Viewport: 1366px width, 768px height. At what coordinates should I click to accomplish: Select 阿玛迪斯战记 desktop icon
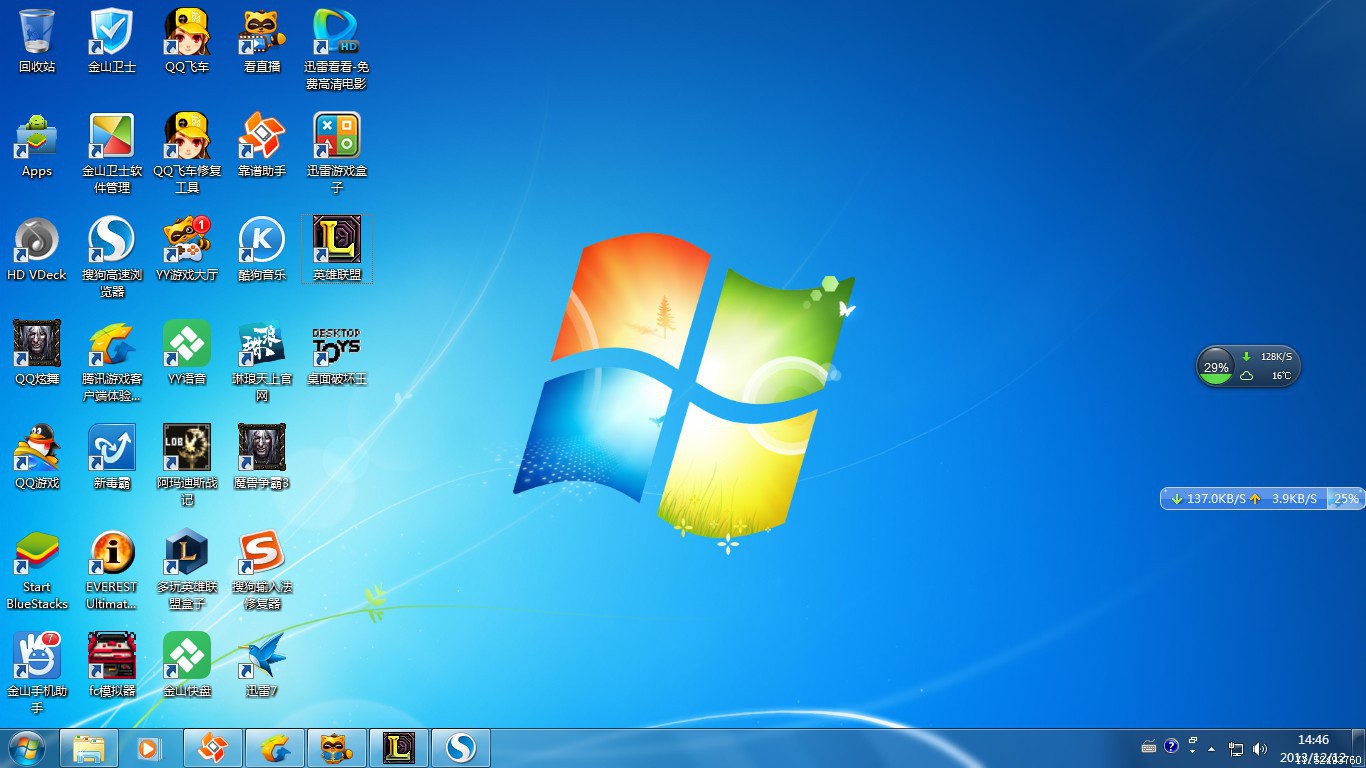[187, 465]
